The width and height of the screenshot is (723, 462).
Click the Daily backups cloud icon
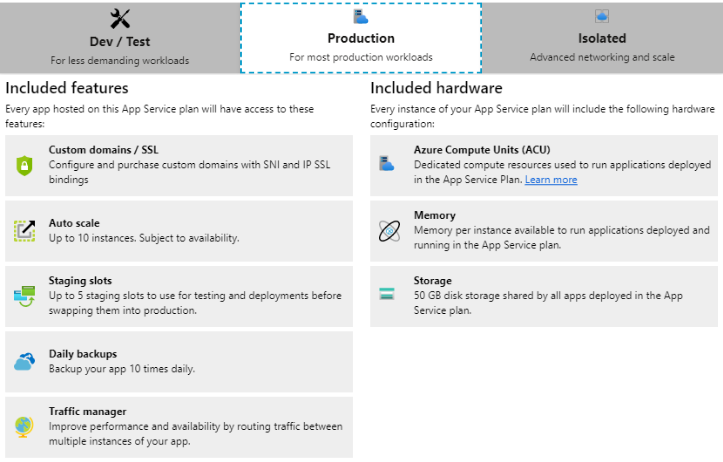click(25, 362)
